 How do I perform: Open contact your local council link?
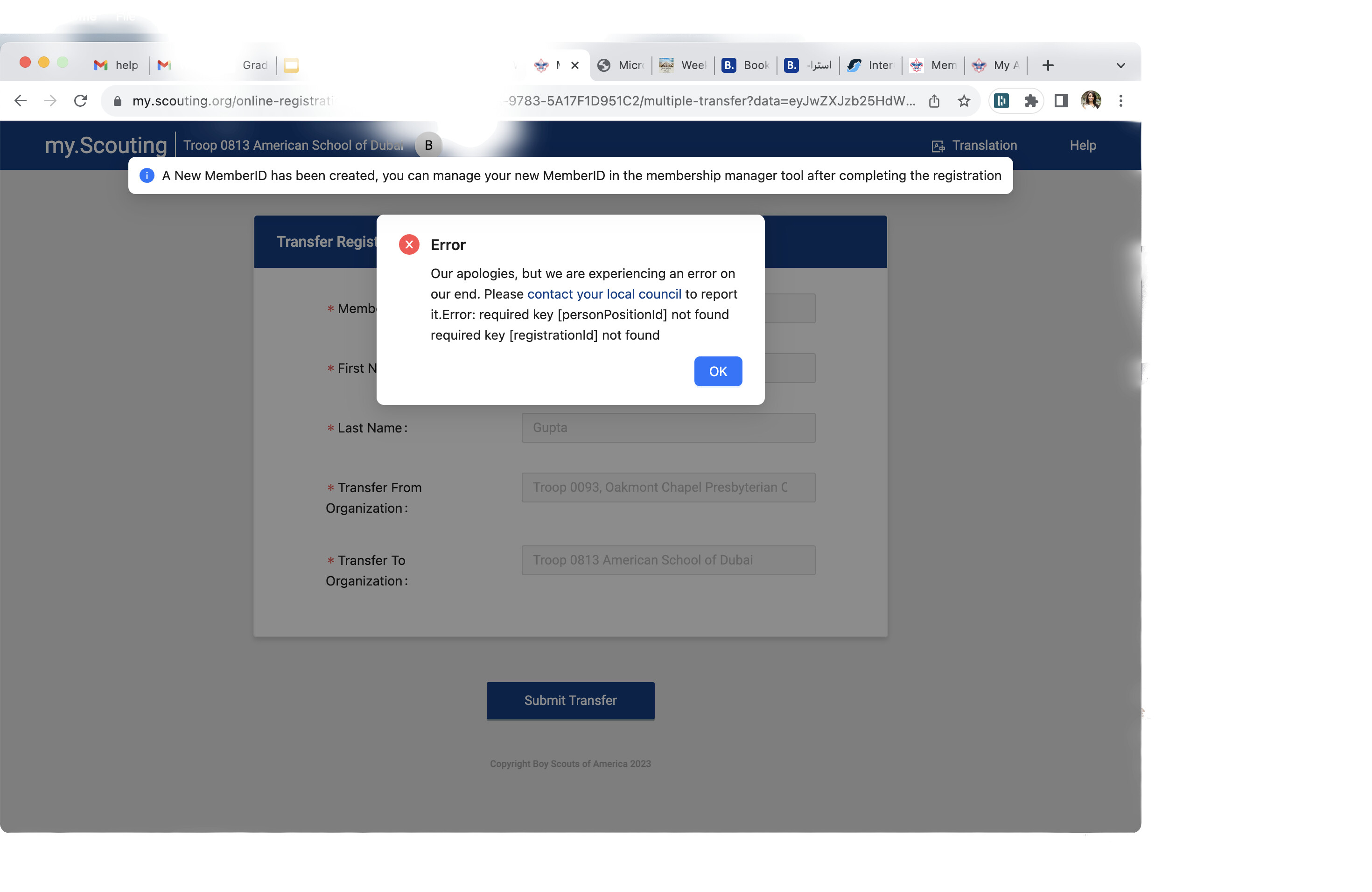click(x=603, y=294)
